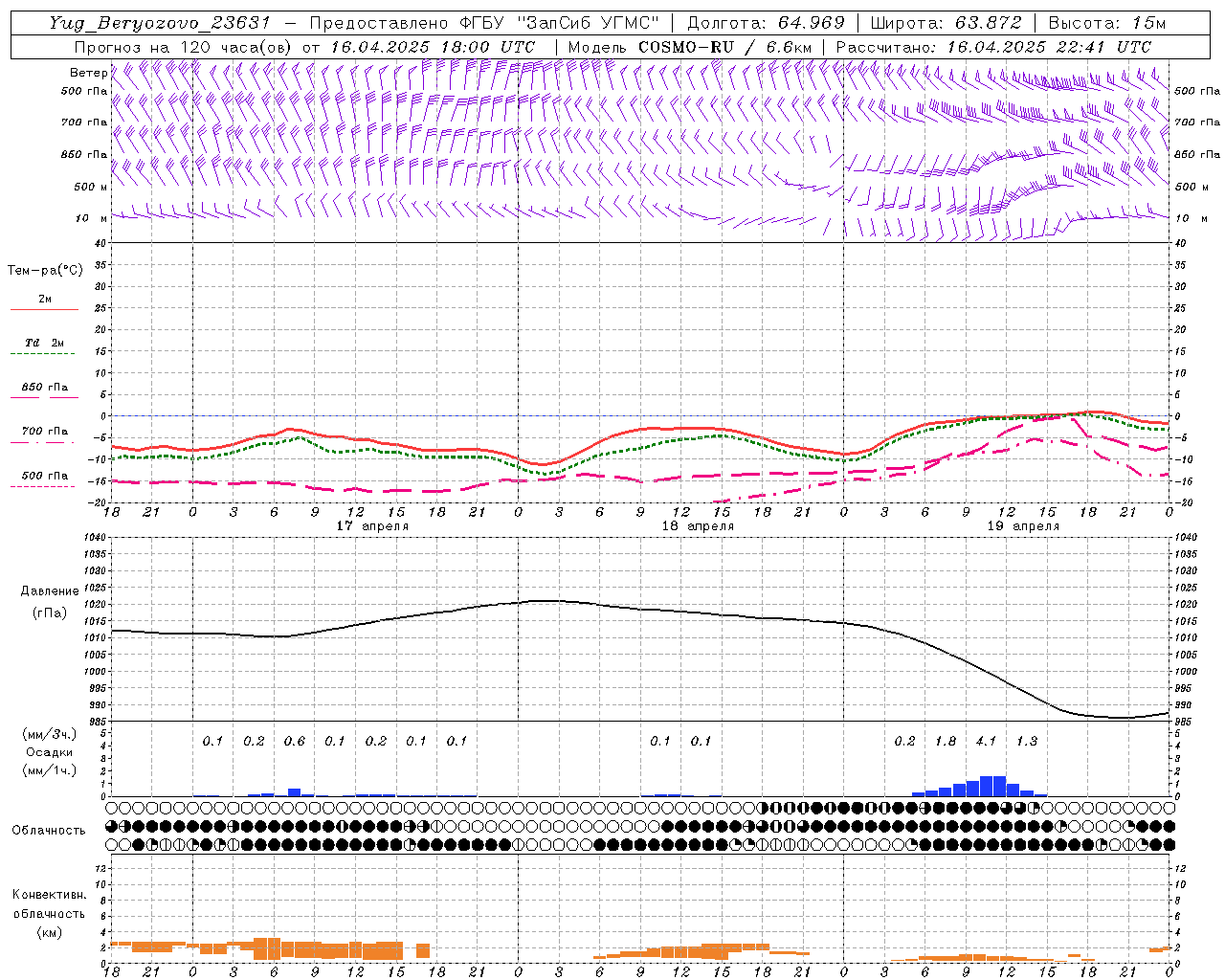Select computed time 16.04.2025 22:41 UTC
Screen dimensions: 1225x980
click(1049, 47)
